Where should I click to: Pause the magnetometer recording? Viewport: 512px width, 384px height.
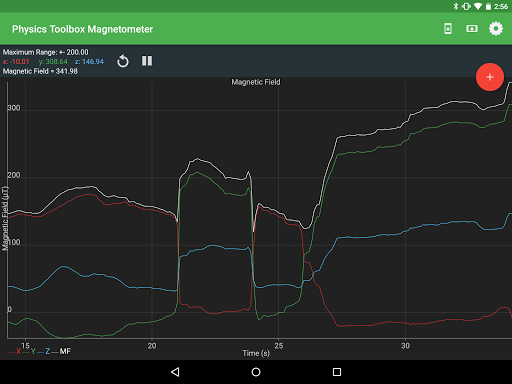(x=147, y=61)
